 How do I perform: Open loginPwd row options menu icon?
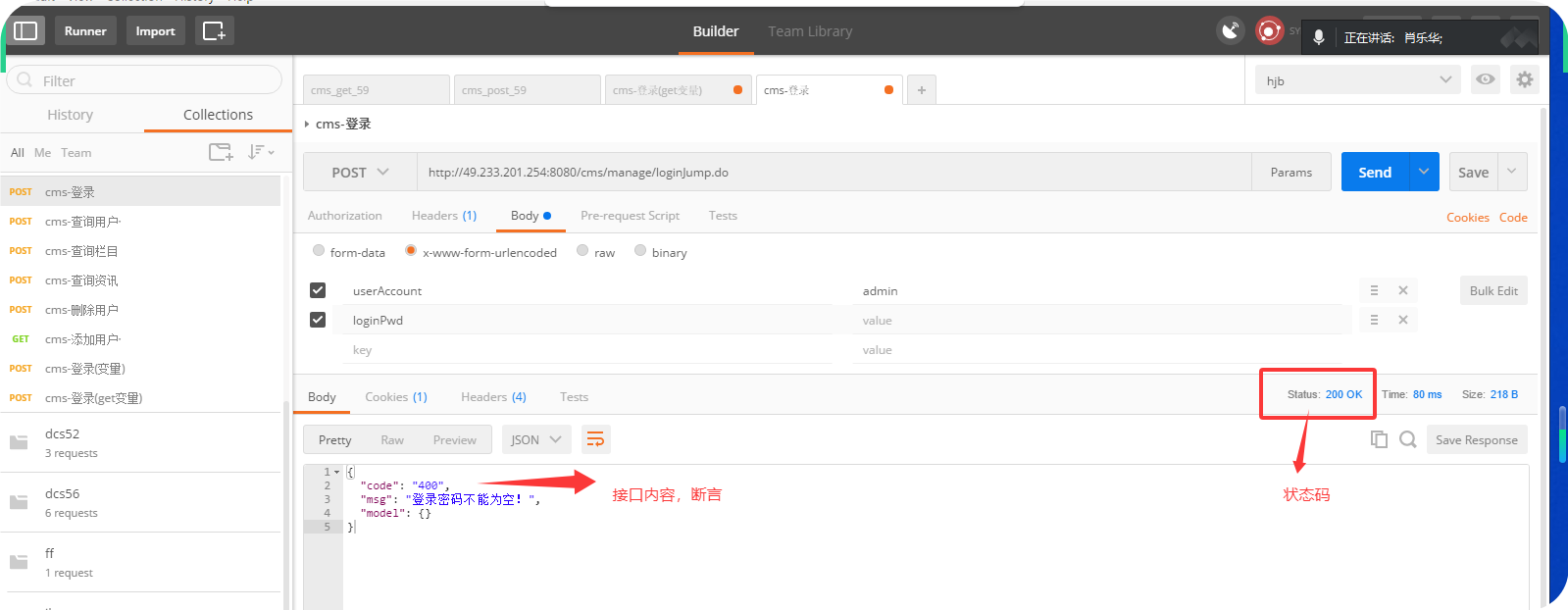point(1374,320)
